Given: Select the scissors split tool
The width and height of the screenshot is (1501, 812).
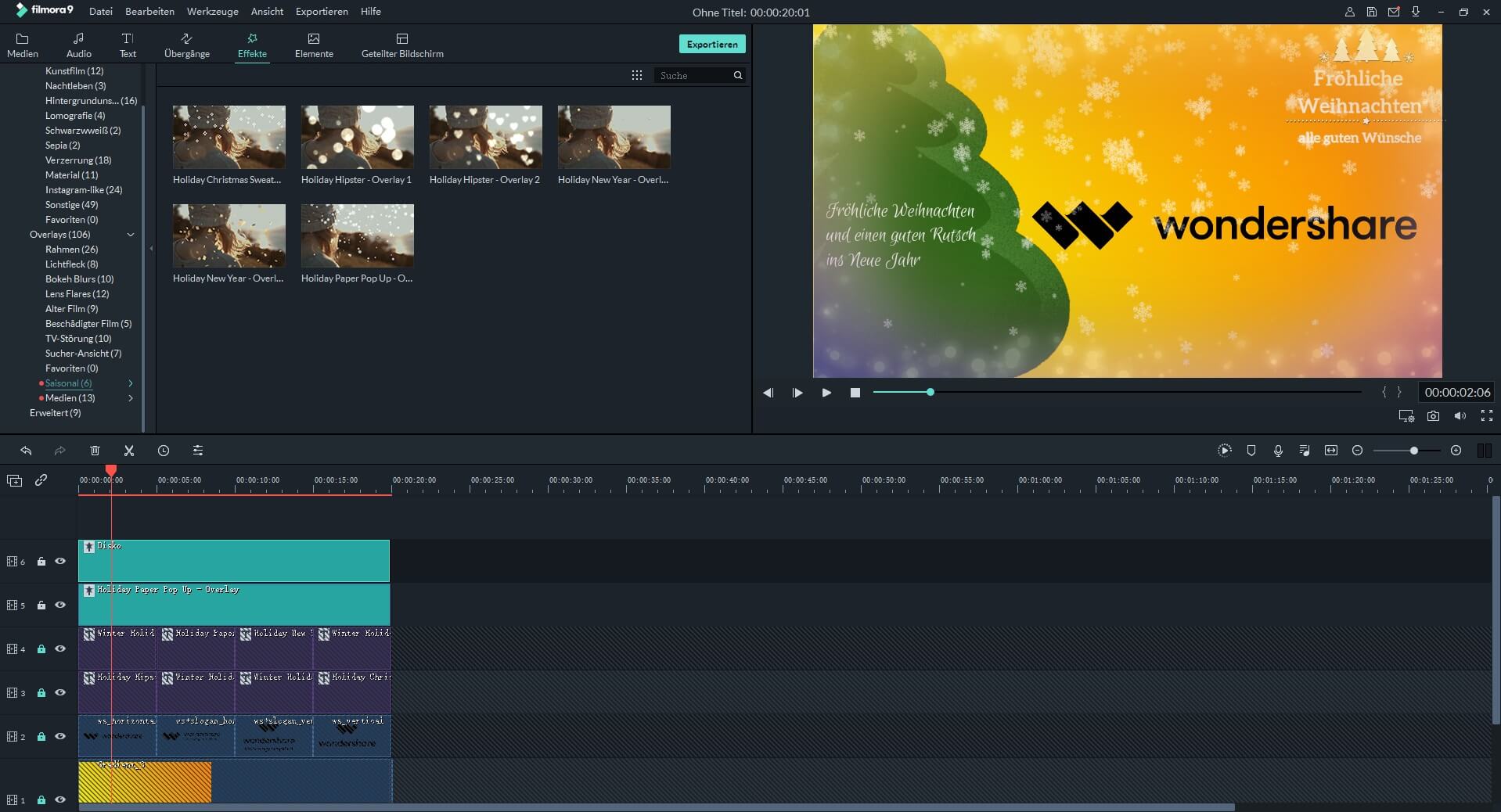Looking at the screenshot, I should (x=129, y=451).
